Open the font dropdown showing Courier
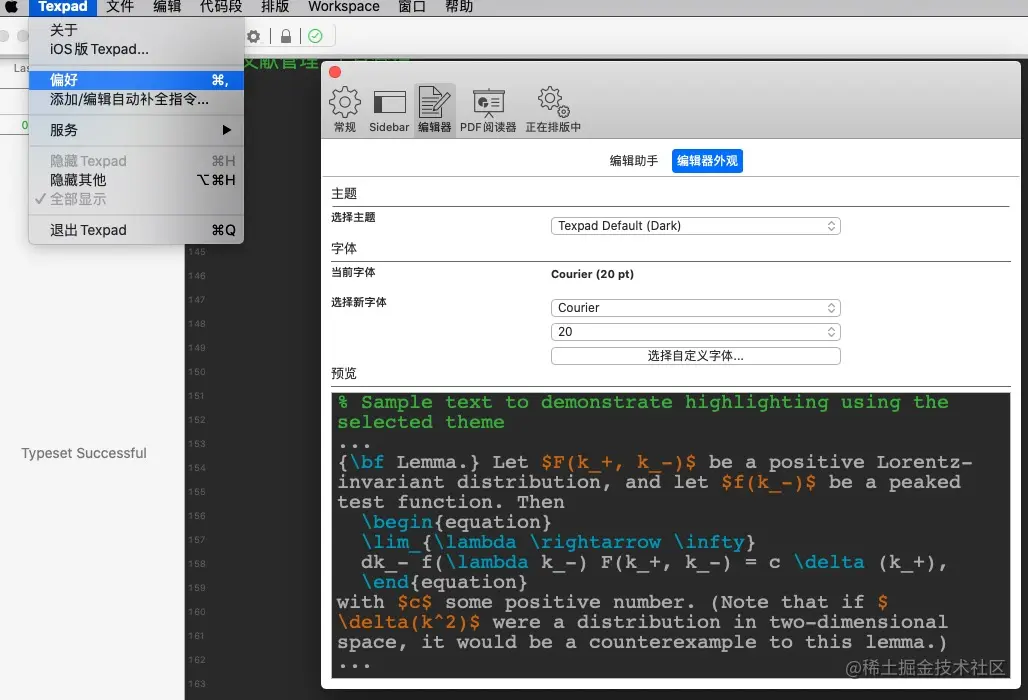This screenshot has height=700, width=1028. tap(696, 307)
